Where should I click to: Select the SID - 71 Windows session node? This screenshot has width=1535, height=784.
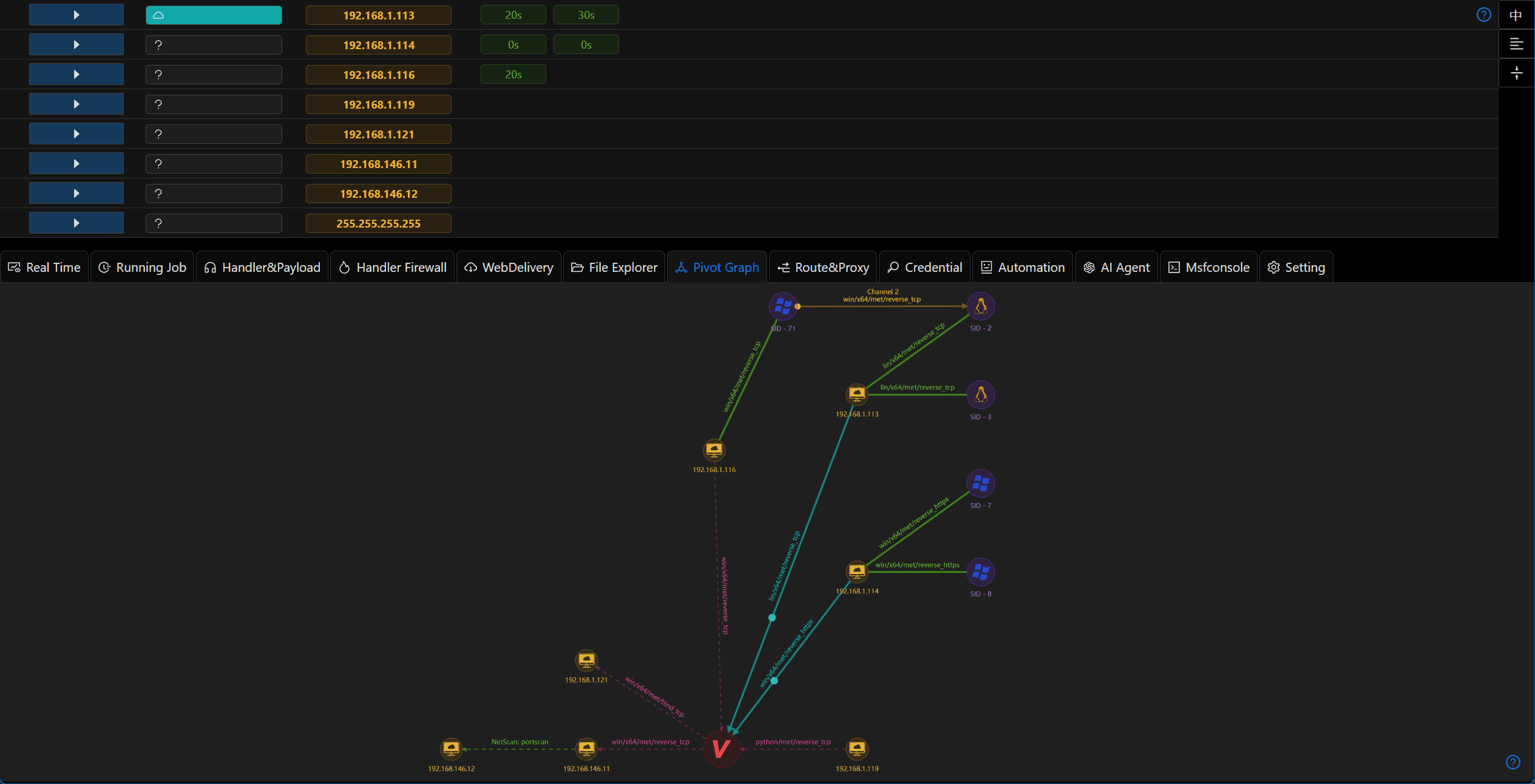783,306
